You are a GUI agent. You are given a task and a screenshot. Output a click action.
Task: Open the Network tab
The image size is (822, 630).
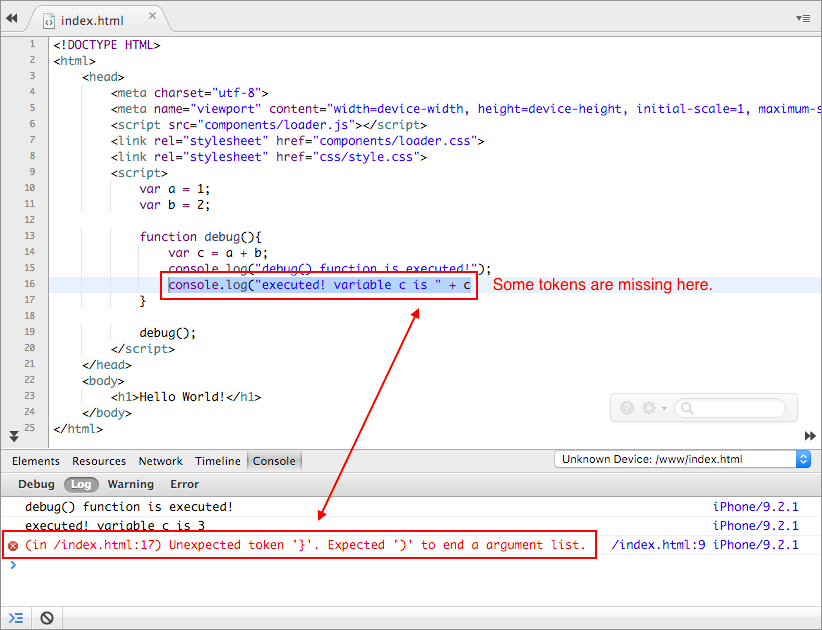pyautogui.click(x=160, y=461)
